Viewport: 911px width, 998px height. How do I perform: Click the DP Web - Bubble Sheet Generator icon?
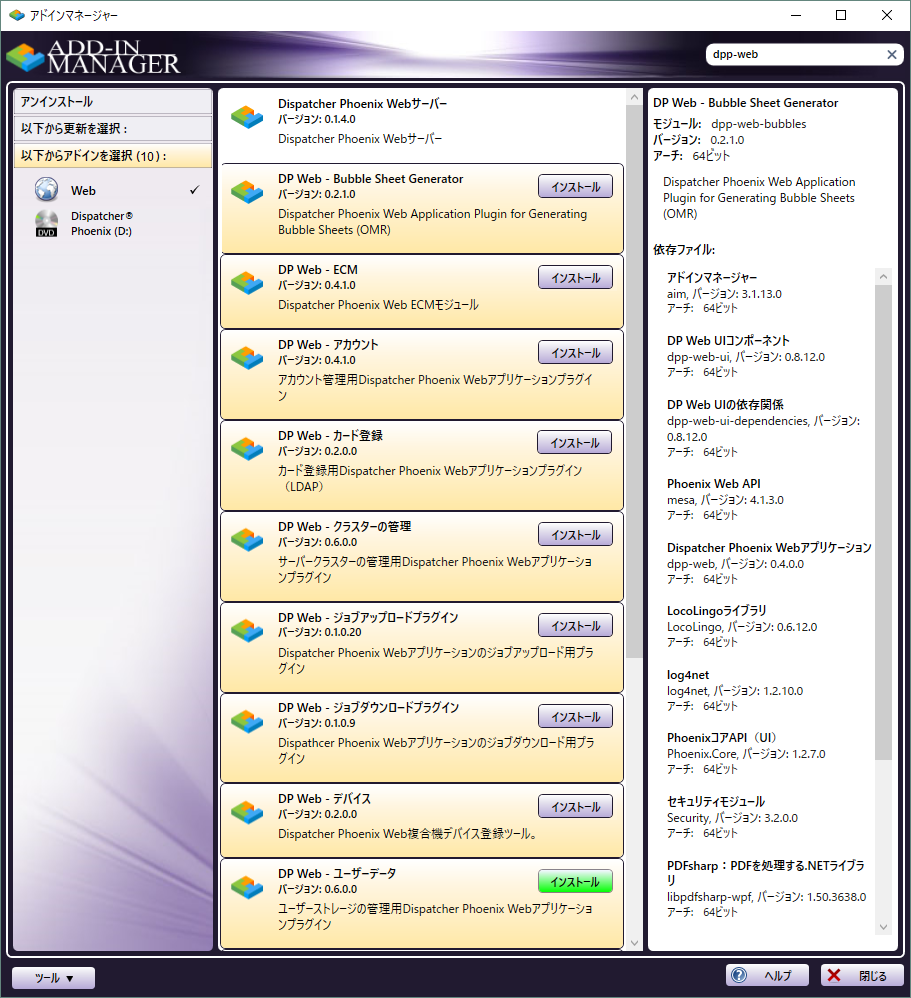[247, 192]
